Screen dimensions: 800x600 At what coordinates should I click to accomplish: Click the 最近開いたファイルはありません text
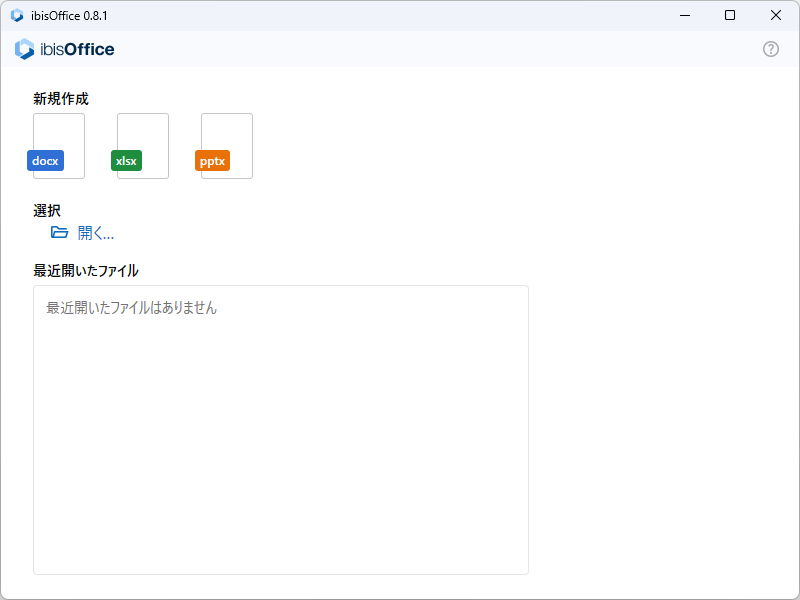click(x=132, y=308)
